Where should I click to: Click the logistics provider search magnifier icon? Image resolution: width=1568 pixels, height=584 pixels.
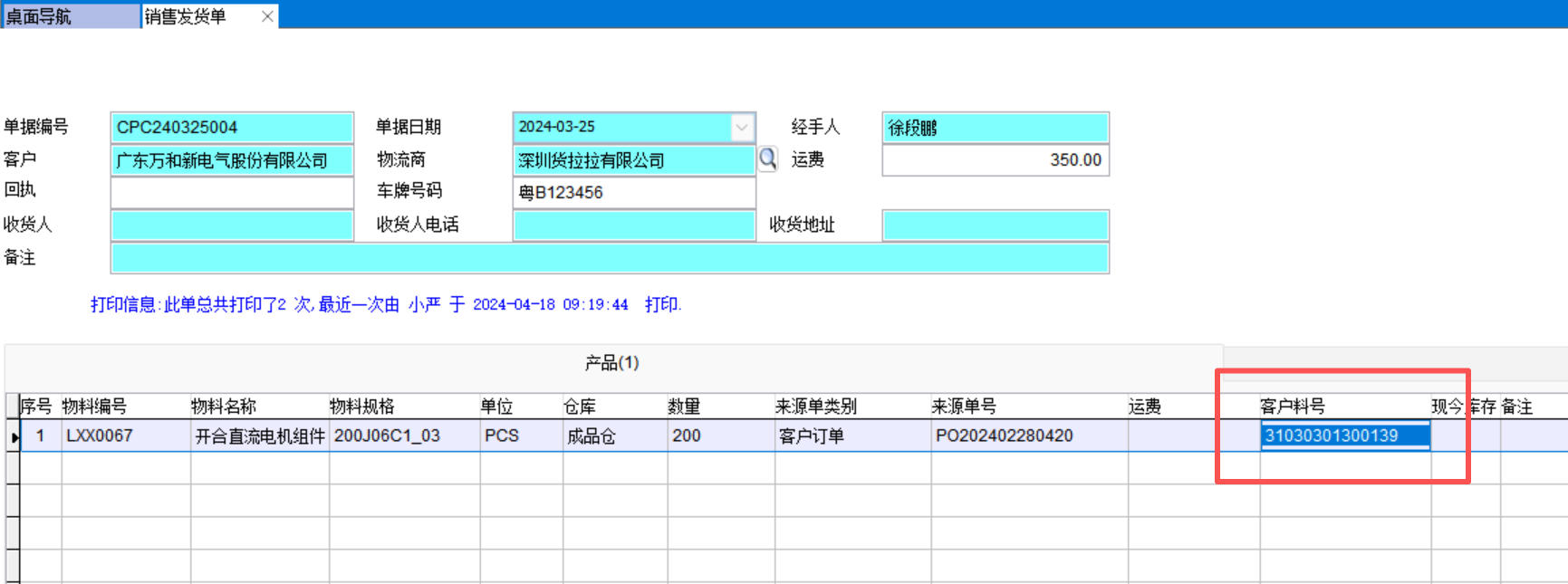(x=767, y=159)
